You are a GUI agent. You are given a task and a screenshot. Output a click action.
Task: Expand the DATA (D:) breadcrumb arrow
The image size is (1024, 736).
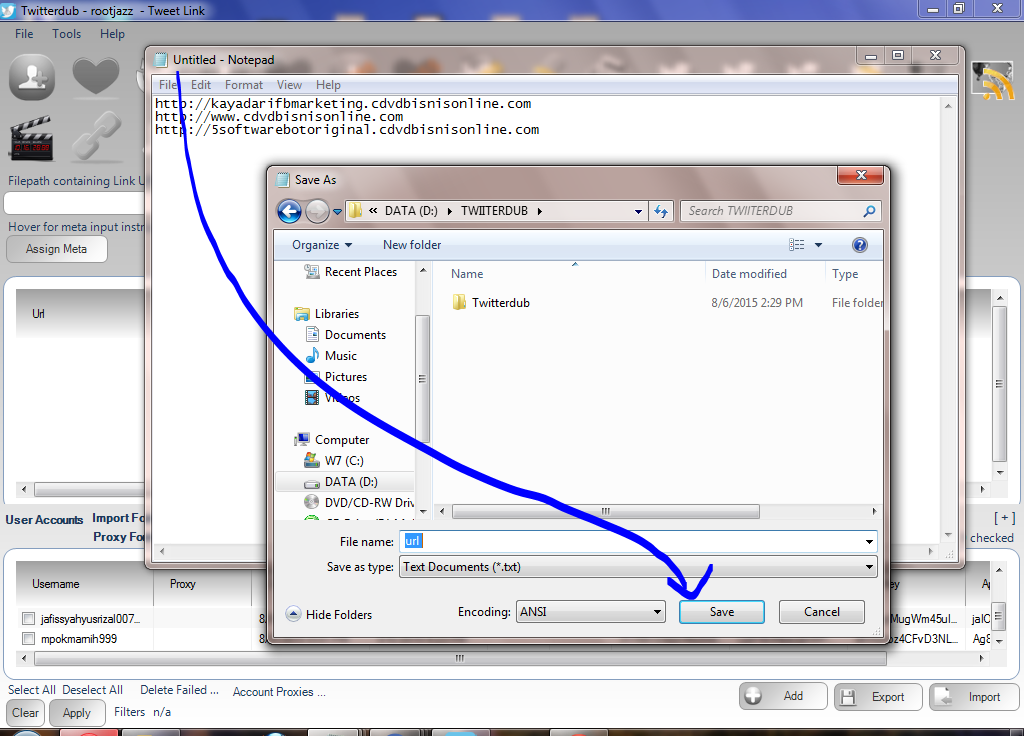pos(449,211)
